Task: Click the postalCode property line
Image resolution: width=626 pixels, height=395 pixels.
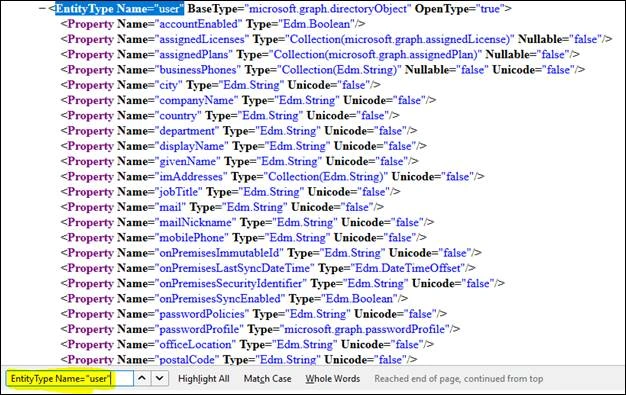Action: 239,359
